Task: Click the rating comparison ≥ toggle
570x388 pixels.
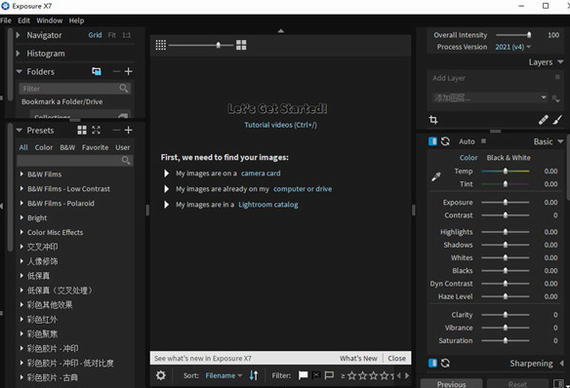Action: 343,376
